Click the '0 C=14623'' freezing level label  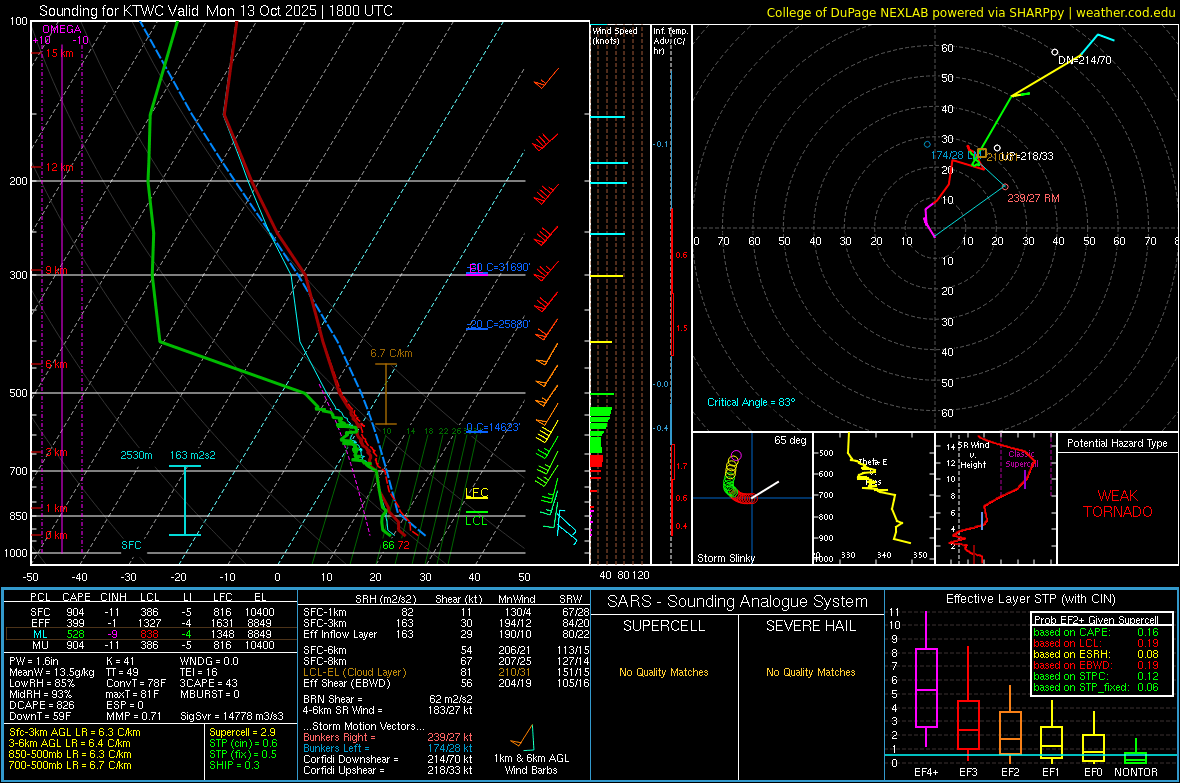[x=493, y=427]
